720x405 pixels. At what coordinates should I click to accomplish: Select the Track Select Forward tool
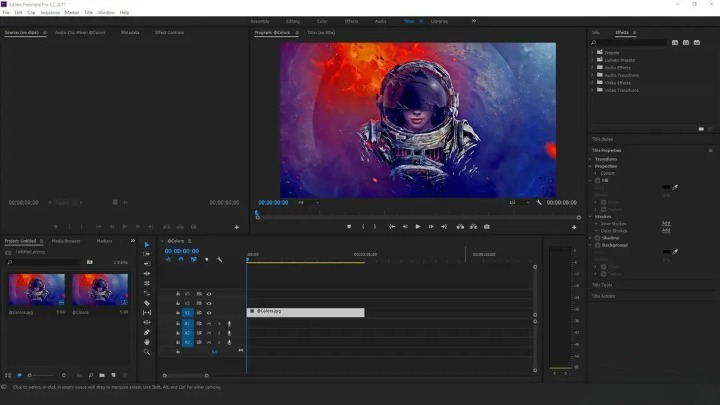coord(146,254)
